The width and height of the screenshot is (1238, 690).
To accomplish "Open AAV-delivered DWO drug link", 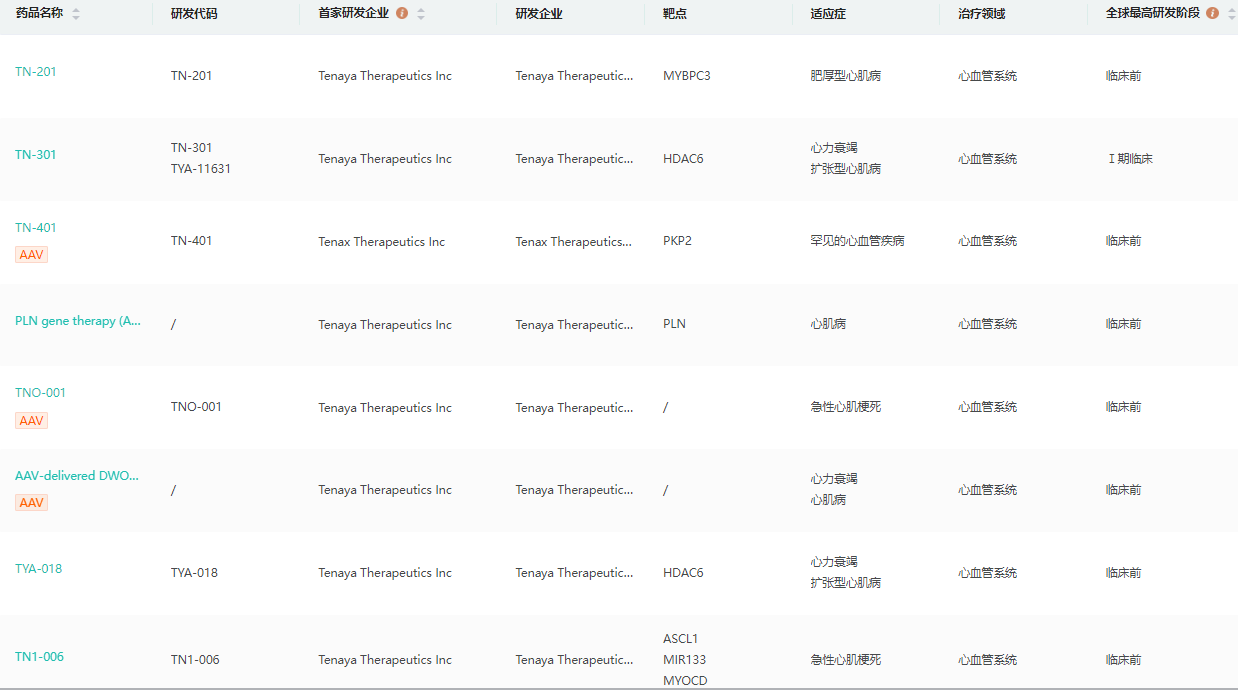I will tap(77, 476).
